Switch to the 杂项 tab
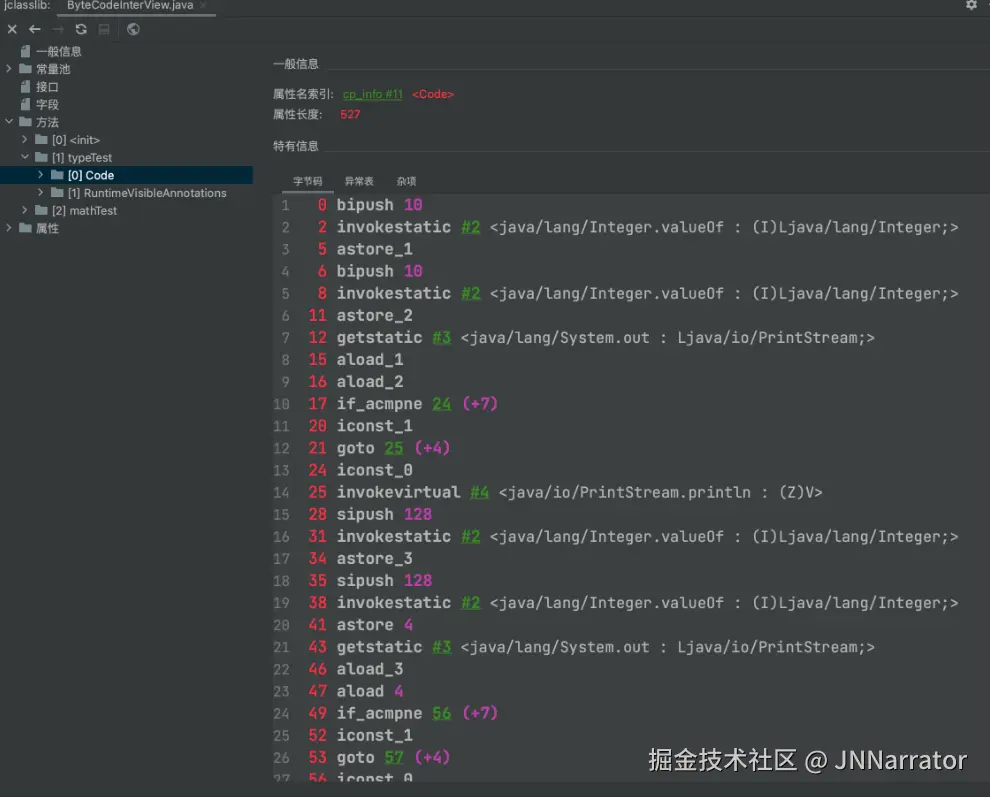The height and width of the screenshot is (797, 990). click(406, 181)
